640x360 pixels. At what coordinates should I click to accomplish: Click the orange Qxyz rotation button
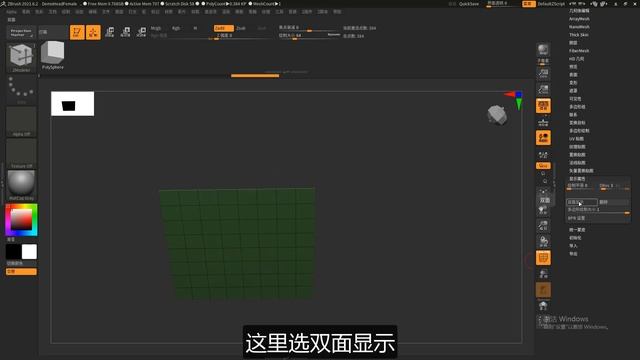[x=543, y=166]
